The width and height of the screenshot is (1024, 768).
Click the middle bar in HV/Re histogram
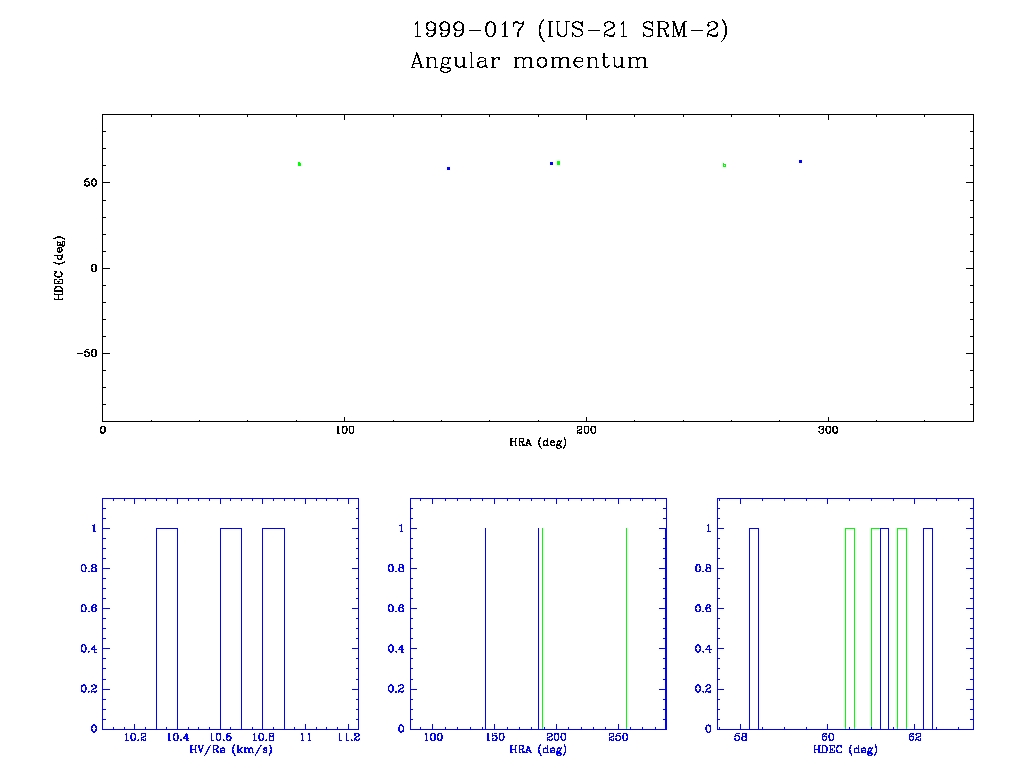pos(231,628)
